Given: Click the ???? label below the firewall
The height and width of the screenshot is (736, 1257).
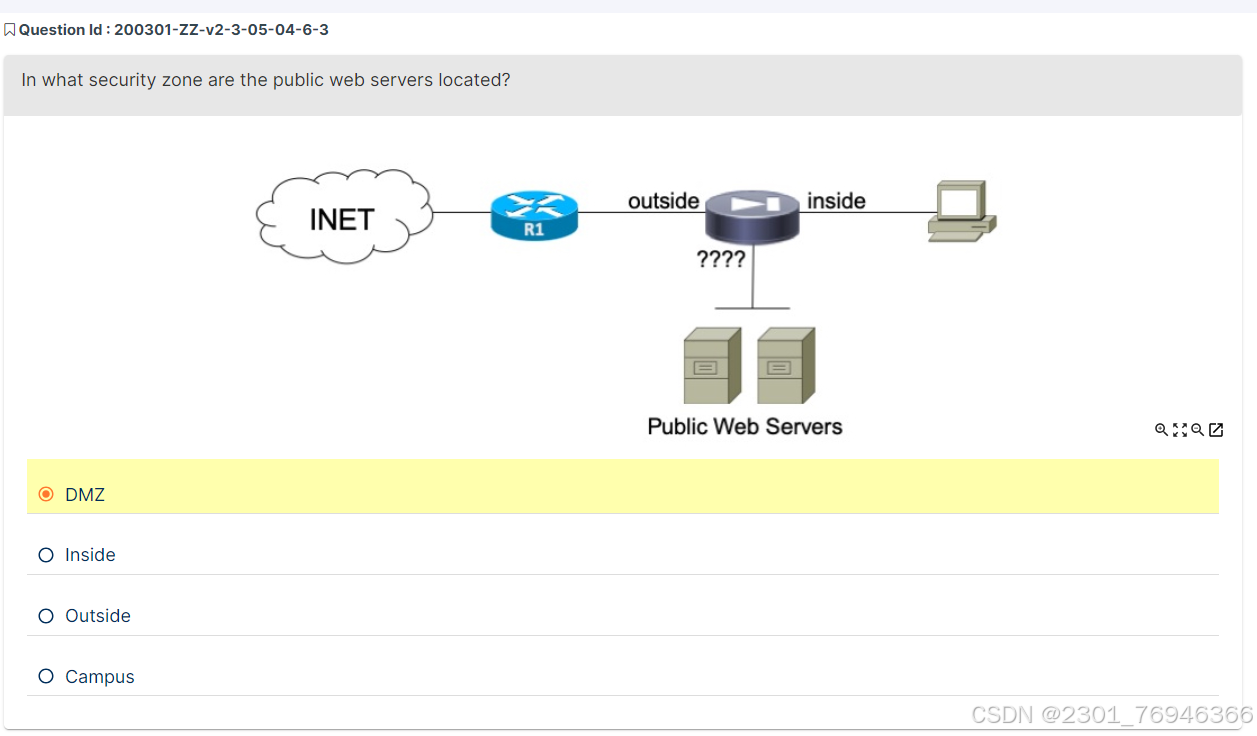Looking at the screenshot, I should (722, 258).
